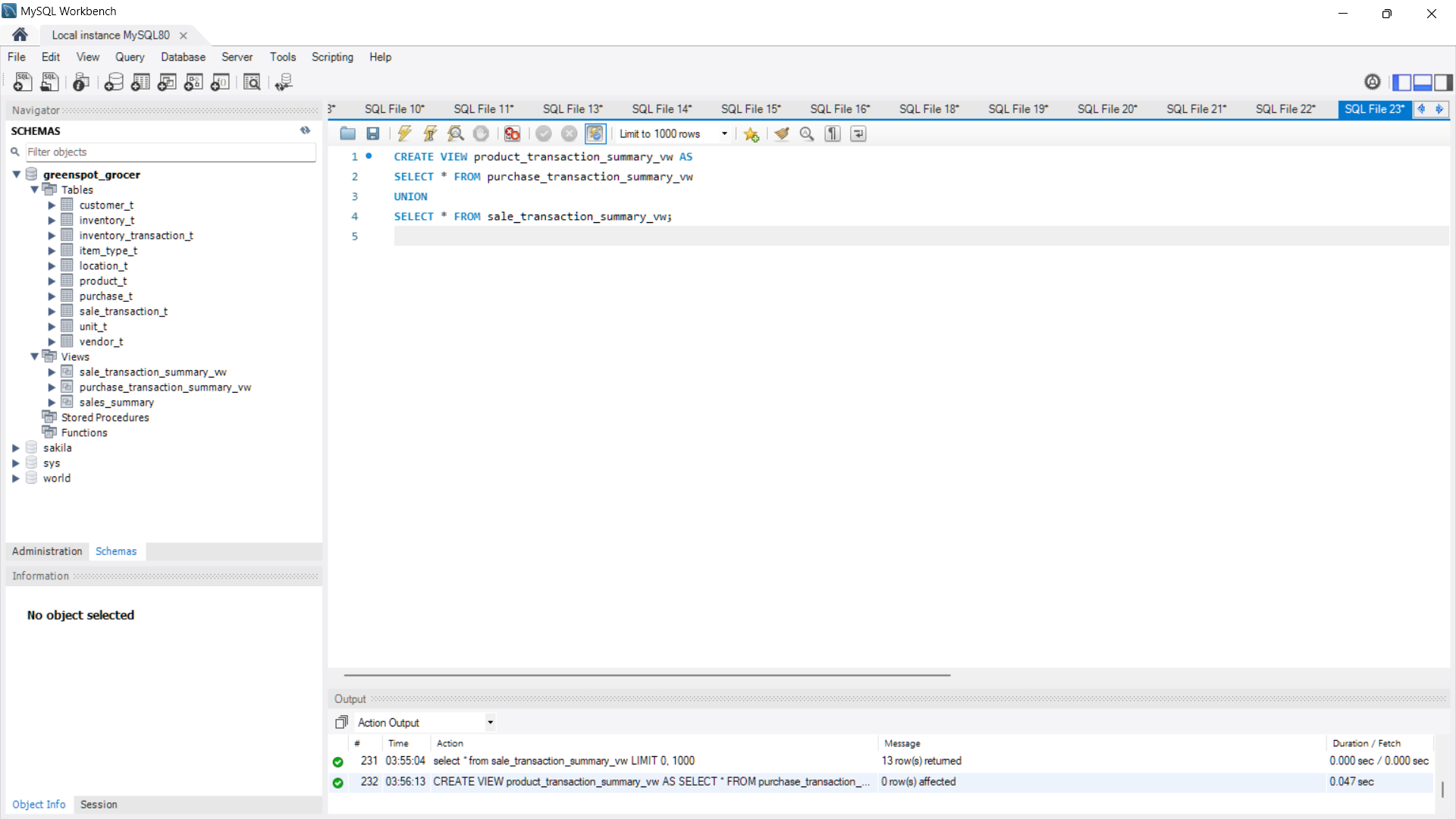This screenshot has height=819, width=1456.
Task: Copy output icon beside Action Output
Action: (x=341, y=723)
